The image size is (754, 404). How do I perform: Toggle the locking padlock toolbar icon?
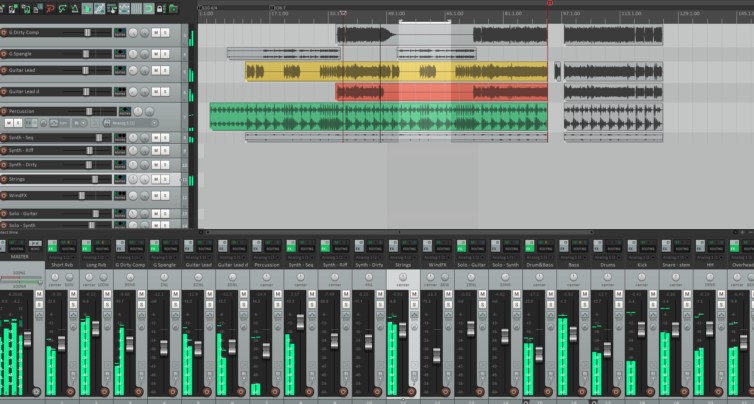tap(161, 9)
